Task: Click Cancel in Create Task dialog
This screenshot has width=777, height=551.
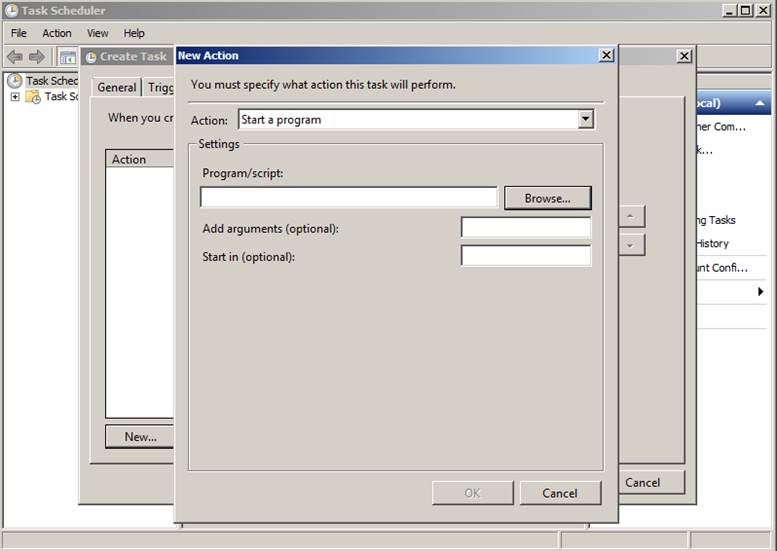Action: tap(651, 483)
